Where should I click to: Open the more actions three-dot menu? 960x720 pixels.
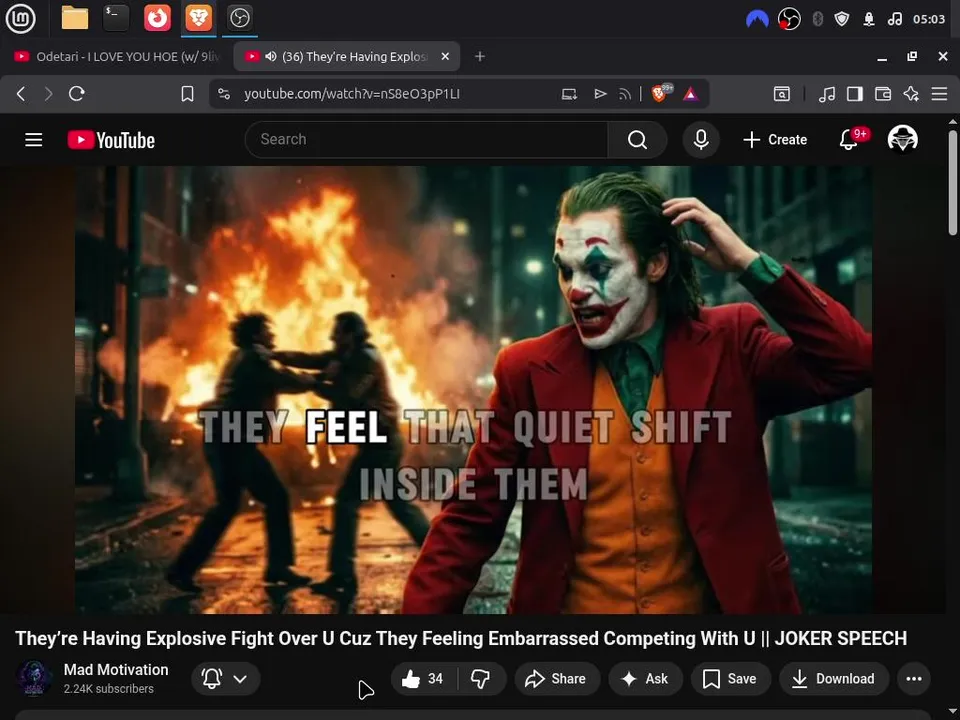(914, 678)
